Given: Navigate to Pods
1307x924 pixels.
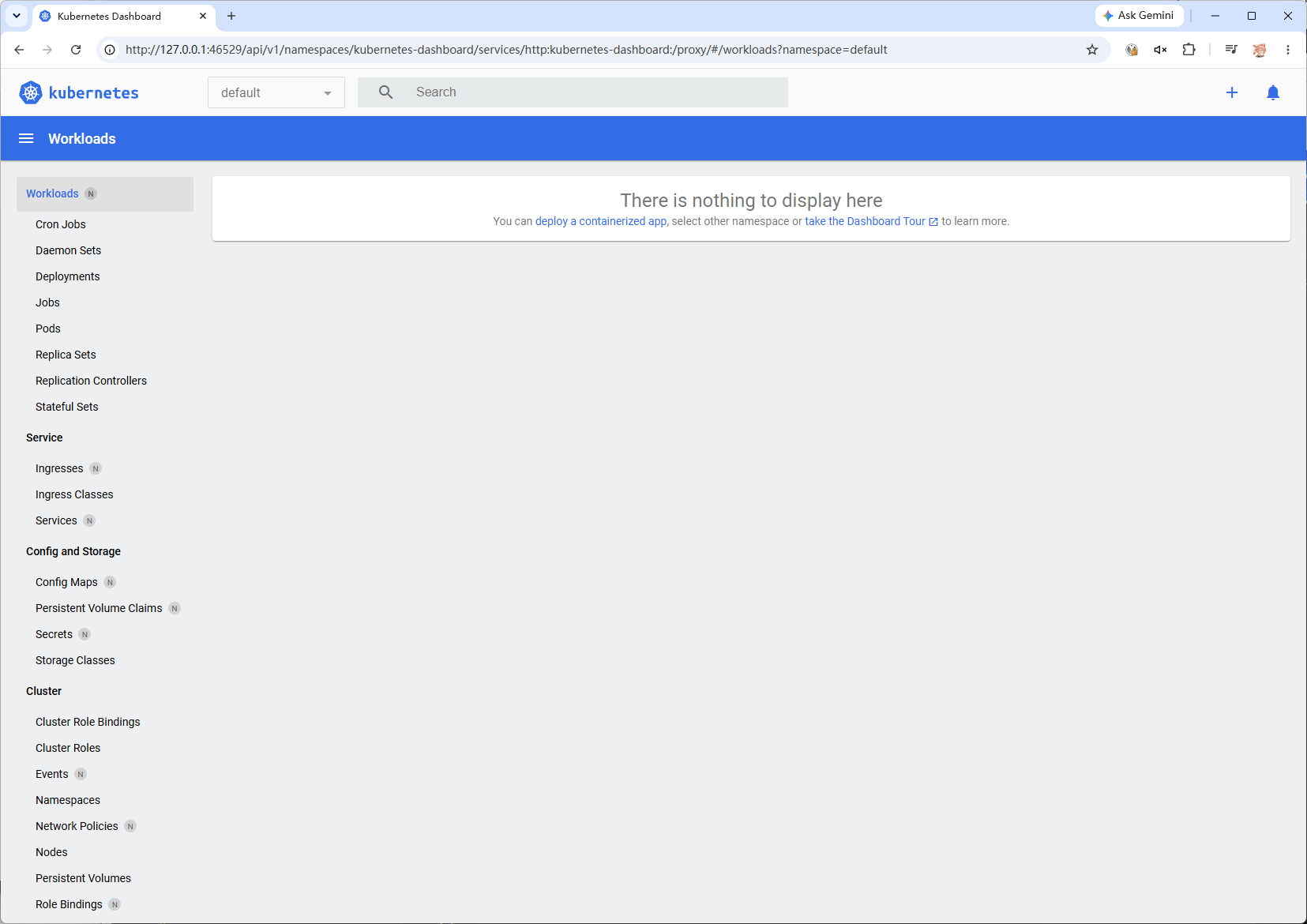Looking at the screenshot, I should (x=48, y=329).
